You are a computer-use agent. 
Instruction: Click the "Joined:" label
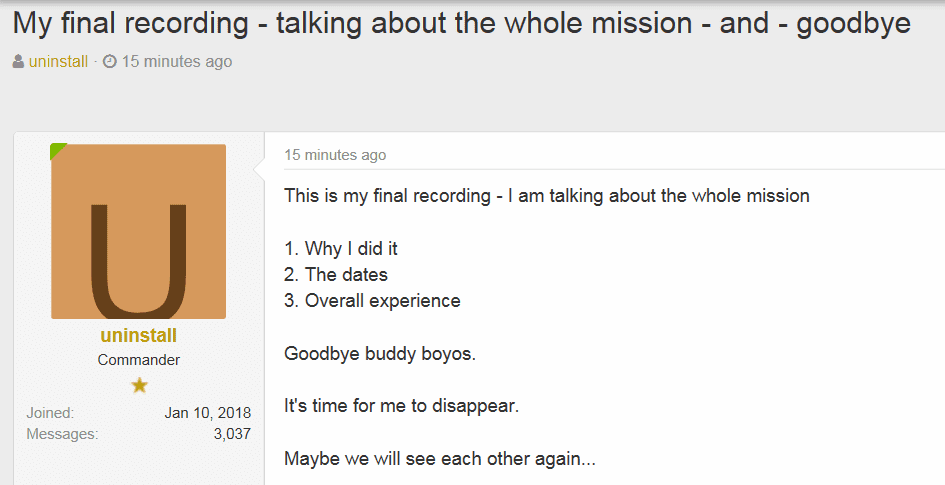50,413
